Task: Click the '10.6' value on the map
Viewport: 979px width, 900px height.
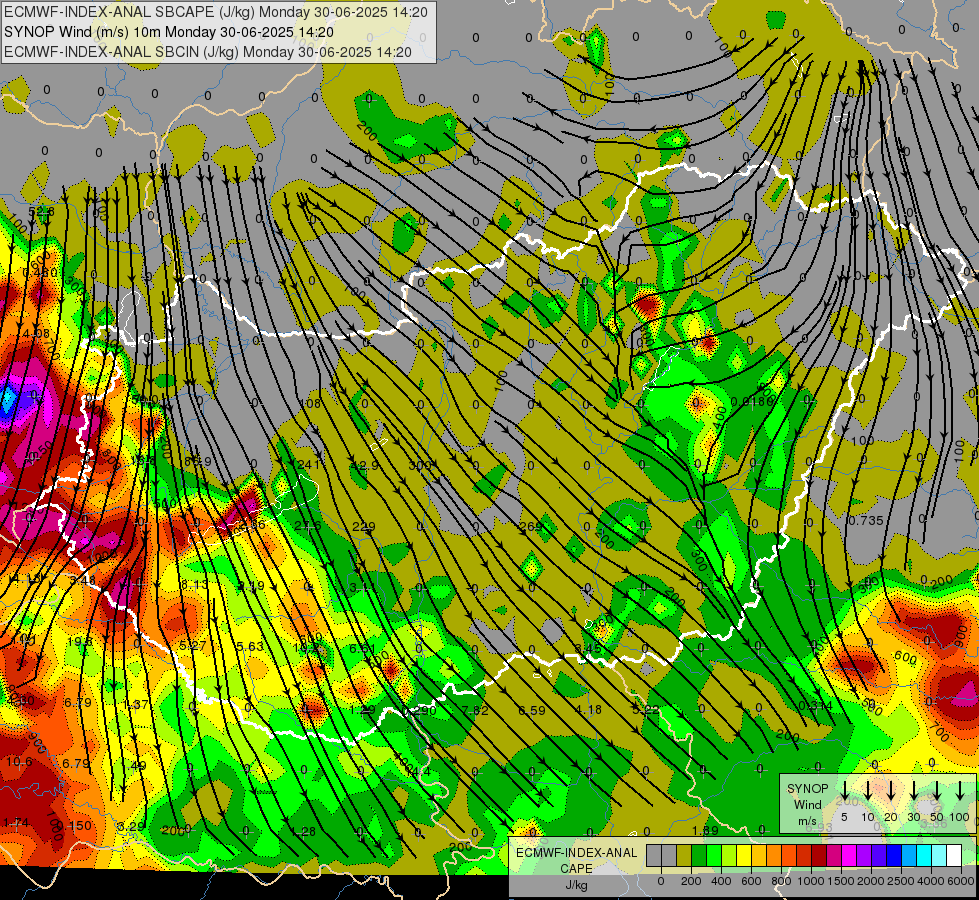Action: coord(19,761)
